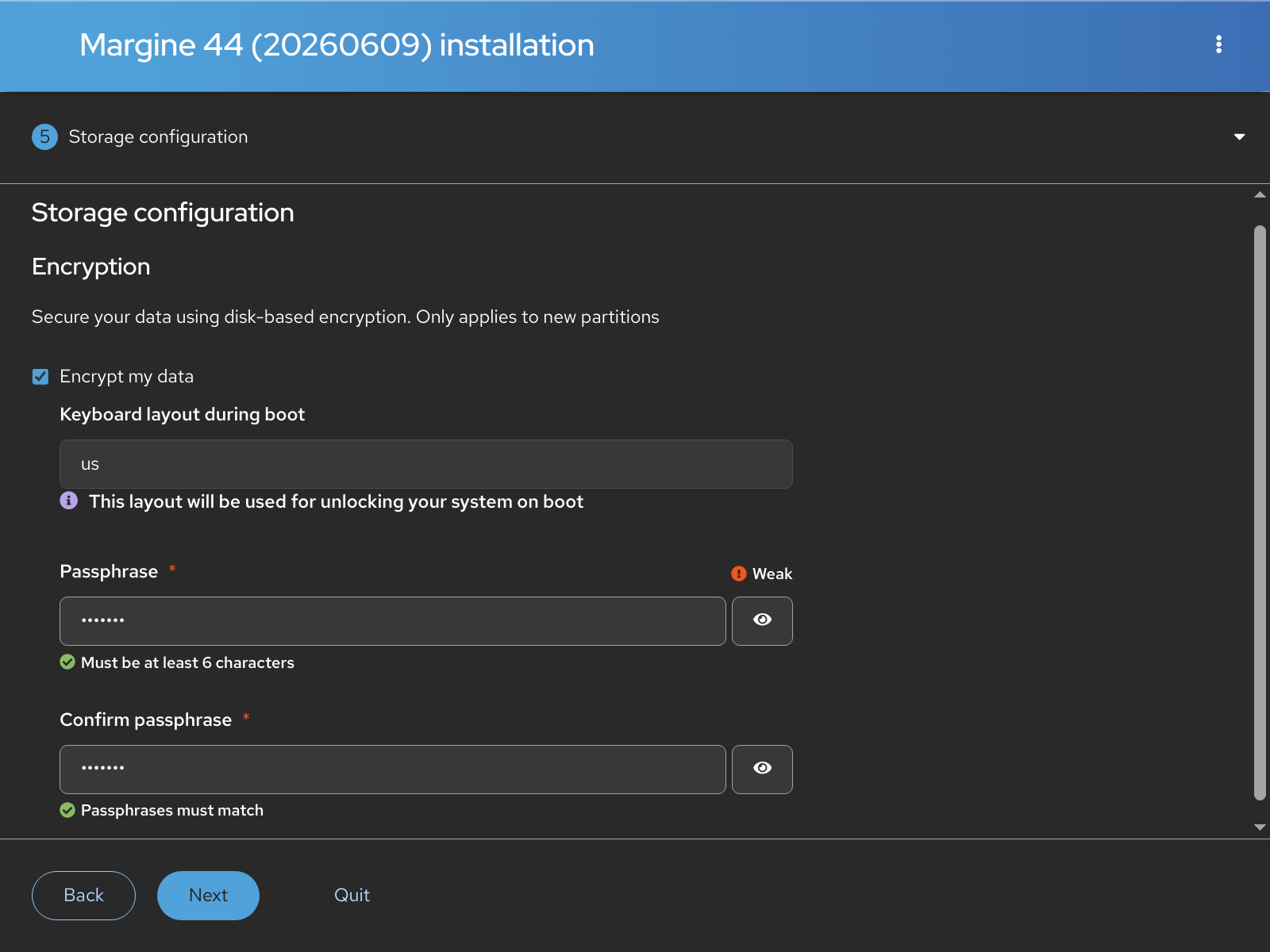Click the Weak strength warning icon
Screen dimensions: 1270x952
pos(739,574)
